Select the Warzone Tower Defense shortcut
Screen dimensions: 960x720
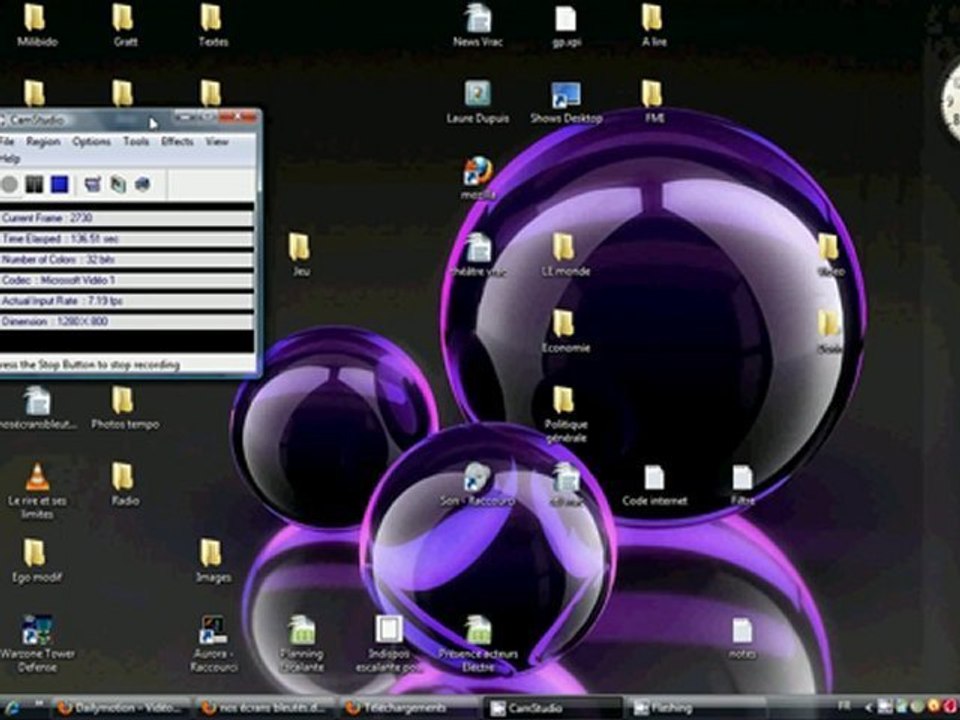(x=37, y=631)
